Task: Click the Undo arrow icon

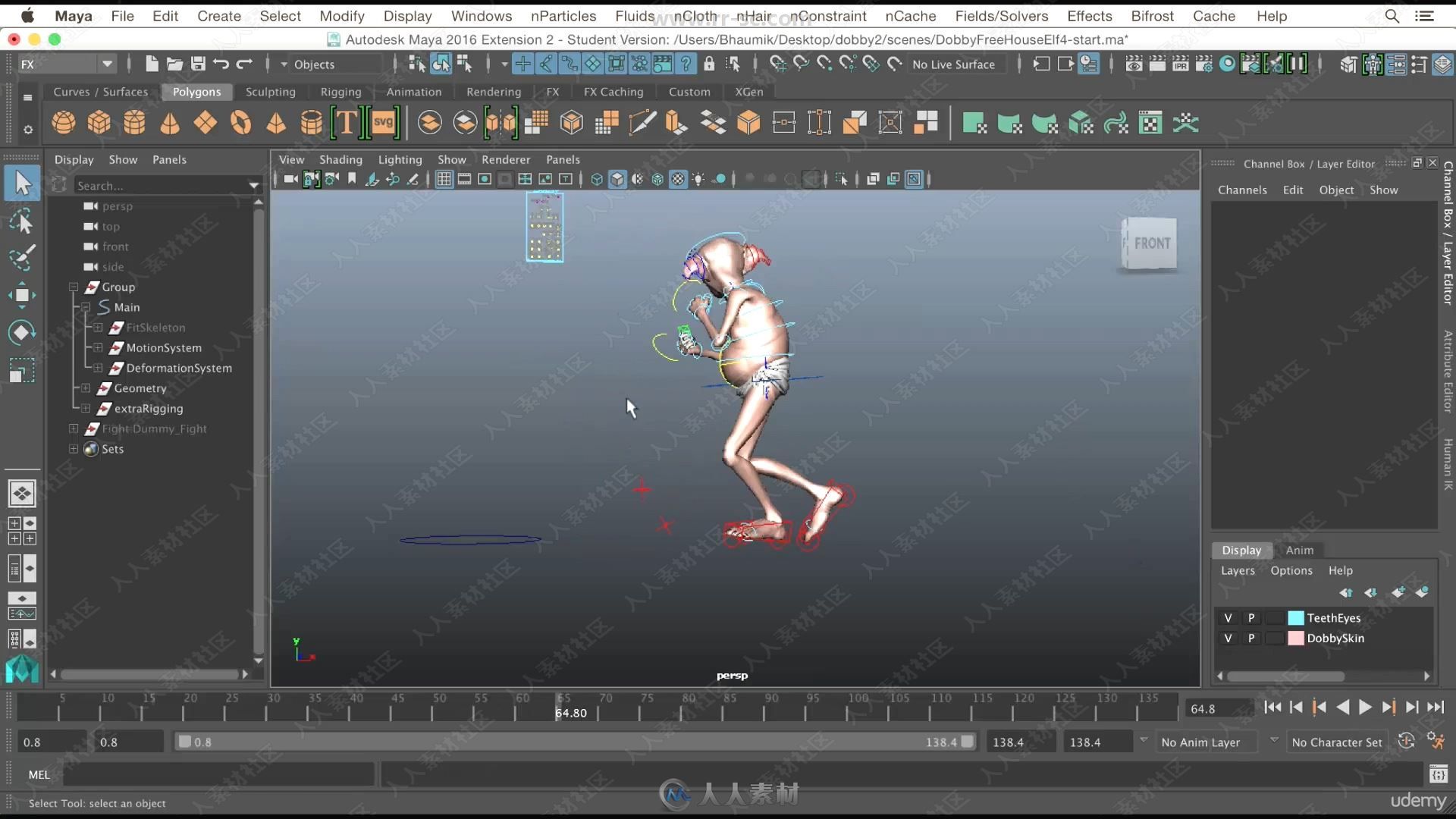Action: [221, 64]
